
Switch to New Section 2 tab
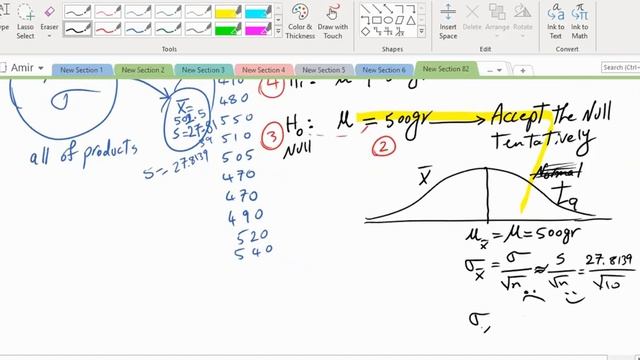pos(143,70)
